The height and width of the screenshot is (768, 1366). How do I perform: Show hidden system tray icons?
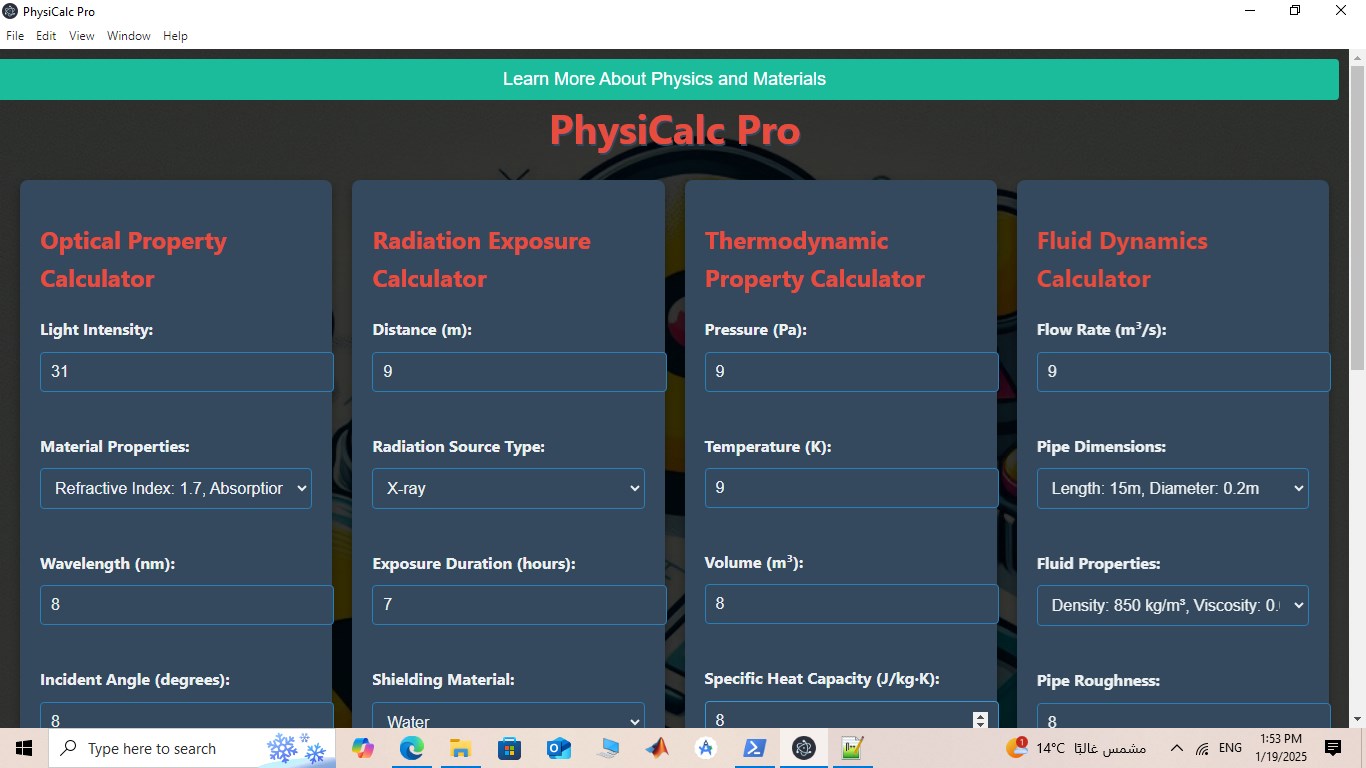click(x=1177, y=748)
